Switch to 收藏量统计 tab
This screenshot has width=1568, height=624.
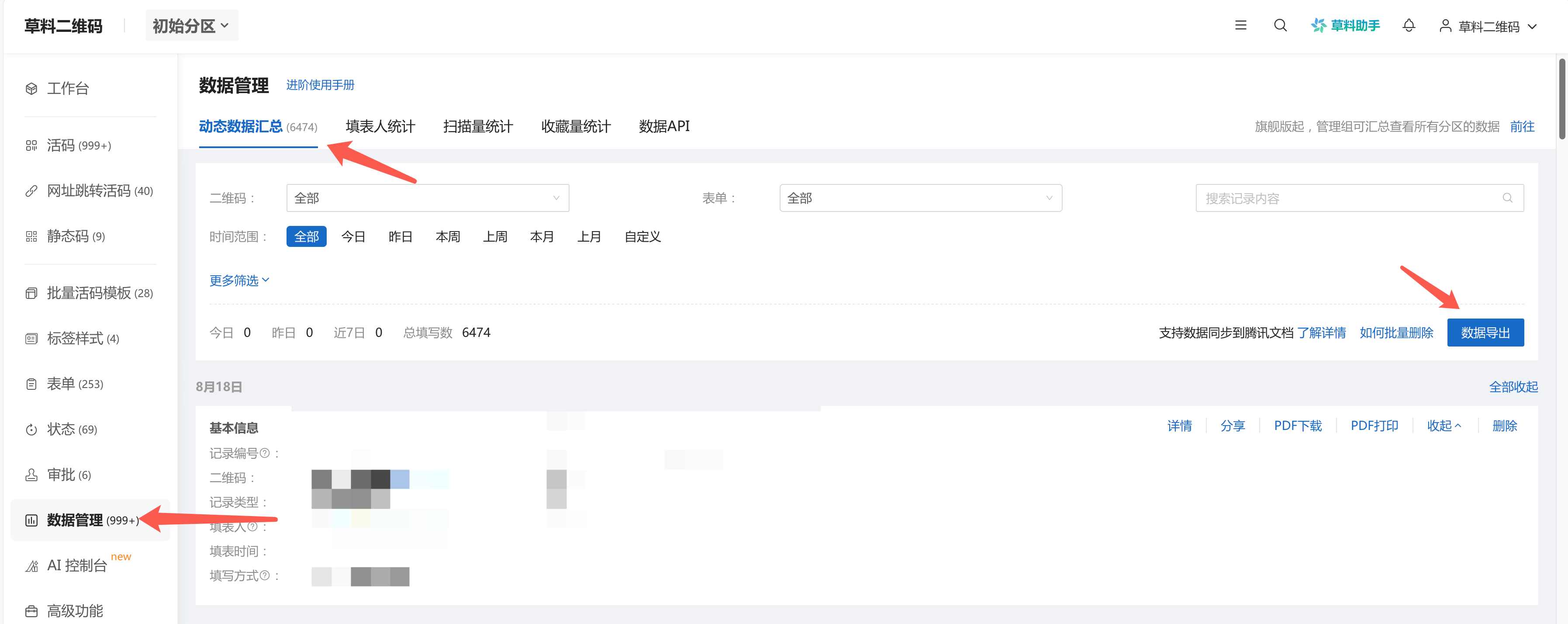tap(576, 127)
